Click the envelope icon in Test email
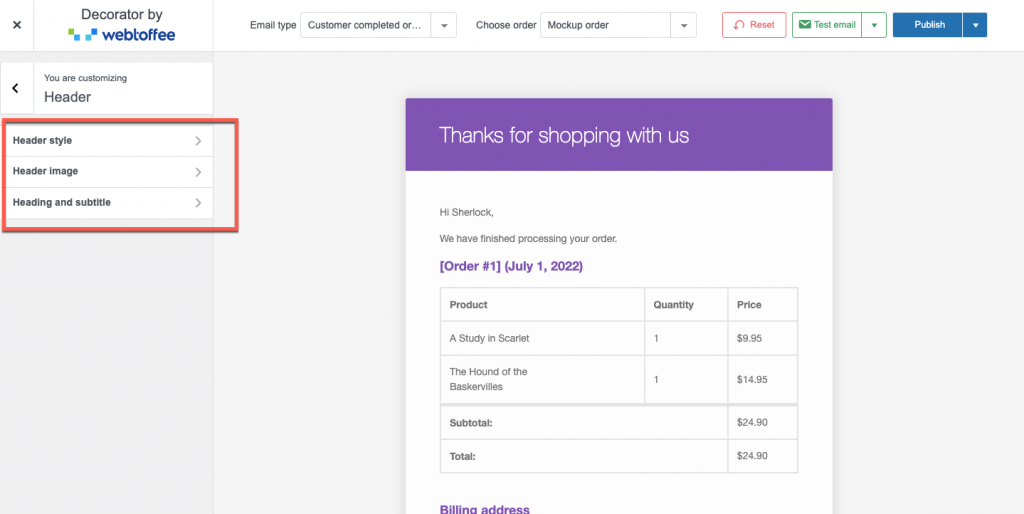The image size is (1024, 514). click(805, 25)
